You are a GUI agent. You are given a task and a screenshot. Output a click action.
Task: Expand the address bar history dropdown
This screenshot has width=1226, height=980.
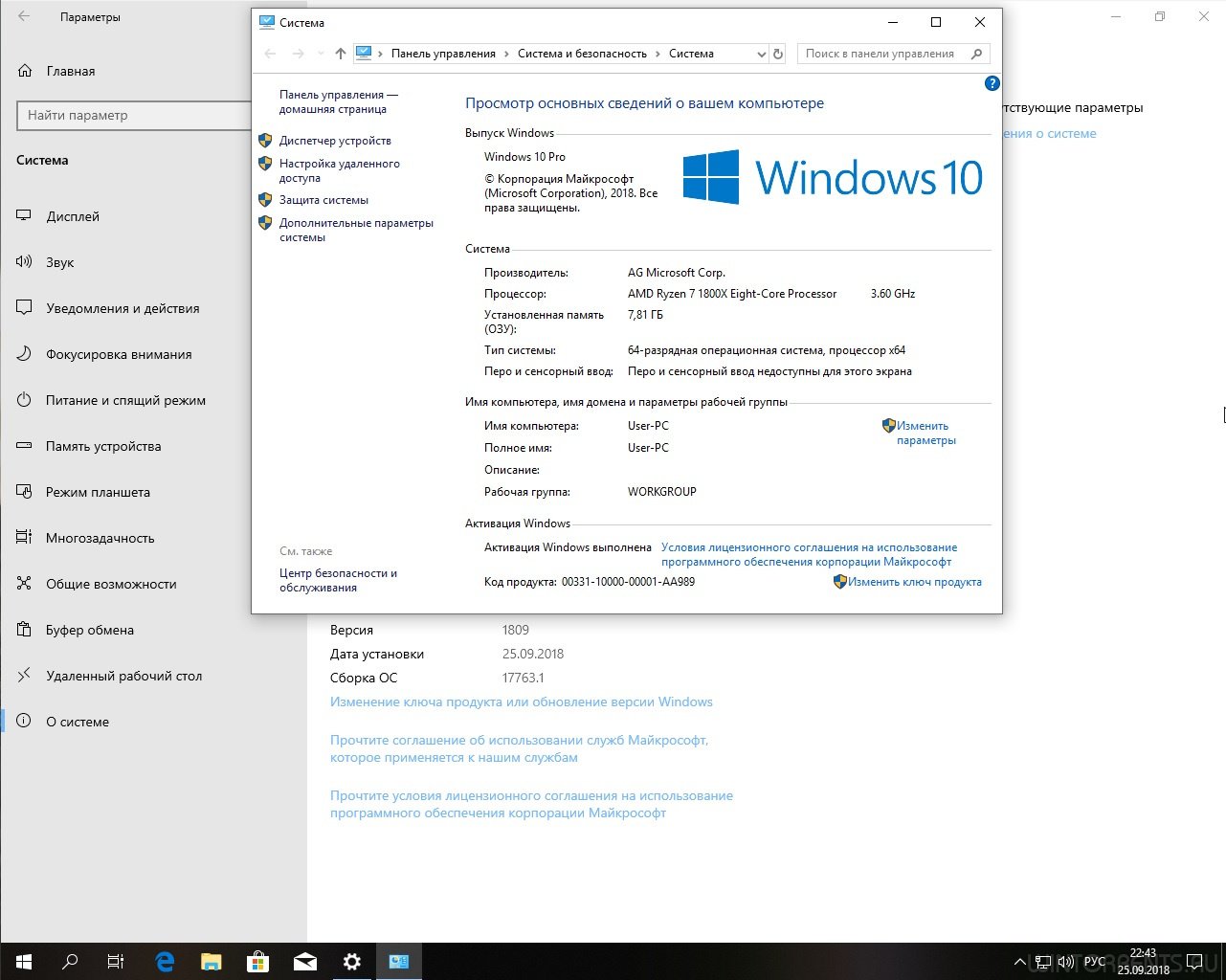[x=762, y=54]
